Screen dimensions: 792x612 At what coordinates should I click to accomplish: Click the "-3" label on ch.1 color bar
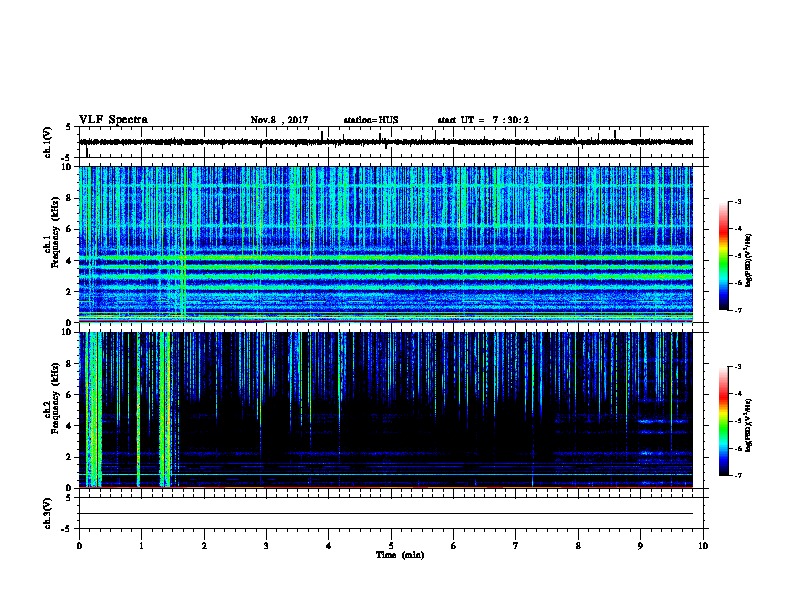(x=737, y=201)
